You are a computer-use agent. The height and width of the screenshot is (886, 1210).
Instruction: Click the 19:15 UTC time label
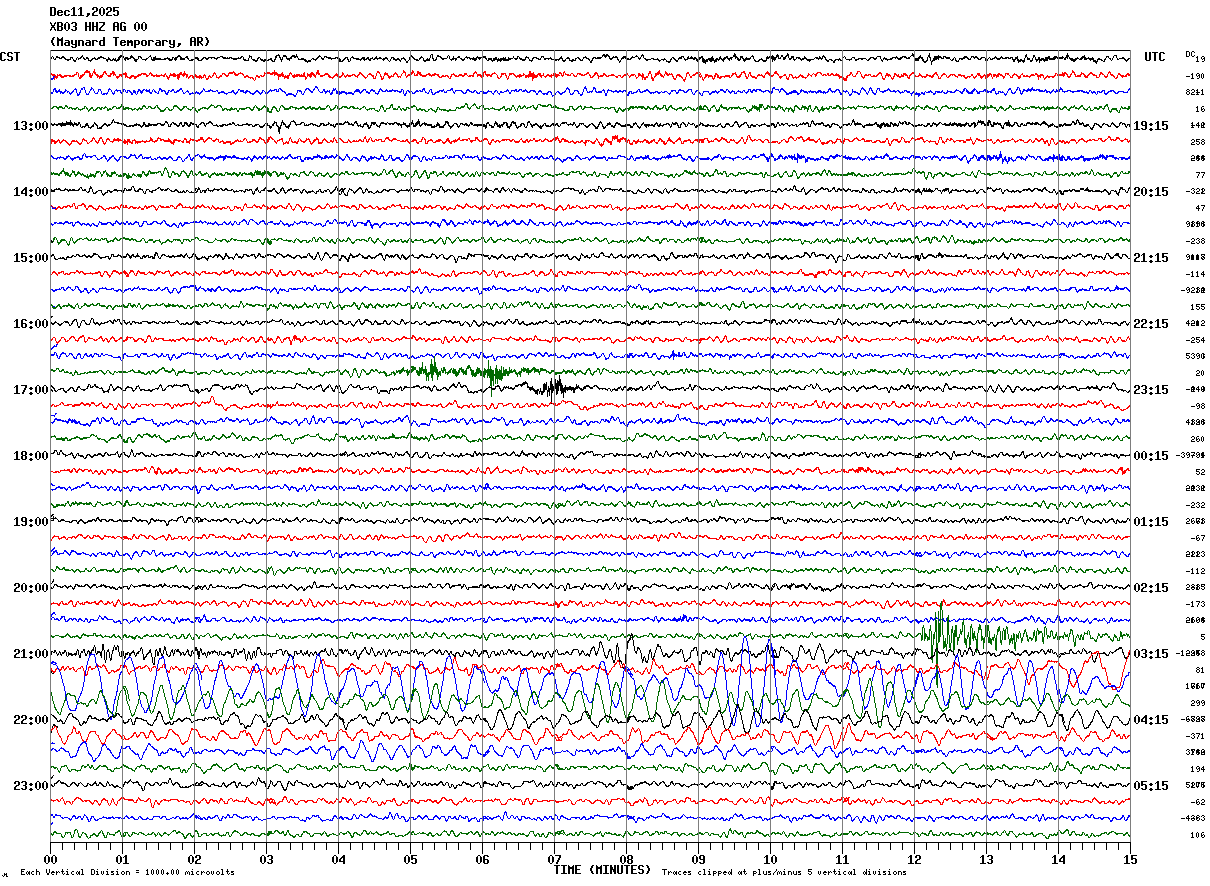pos(1150,126)
